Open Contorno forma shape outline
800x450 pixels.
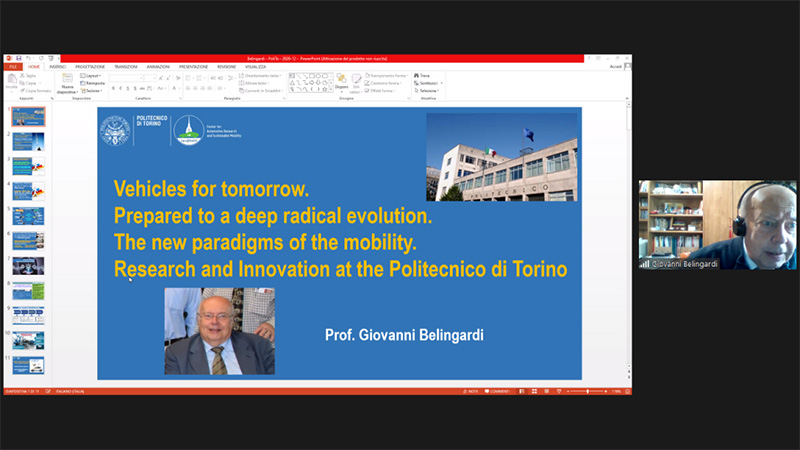(383, 83)
